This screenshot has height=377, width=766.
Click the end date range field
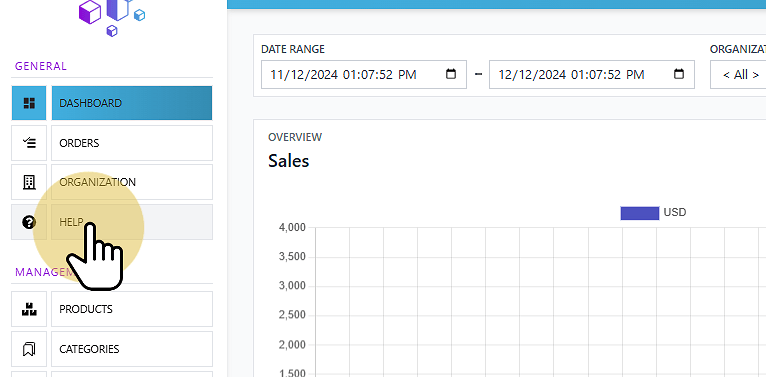click(x=592, y=75)
